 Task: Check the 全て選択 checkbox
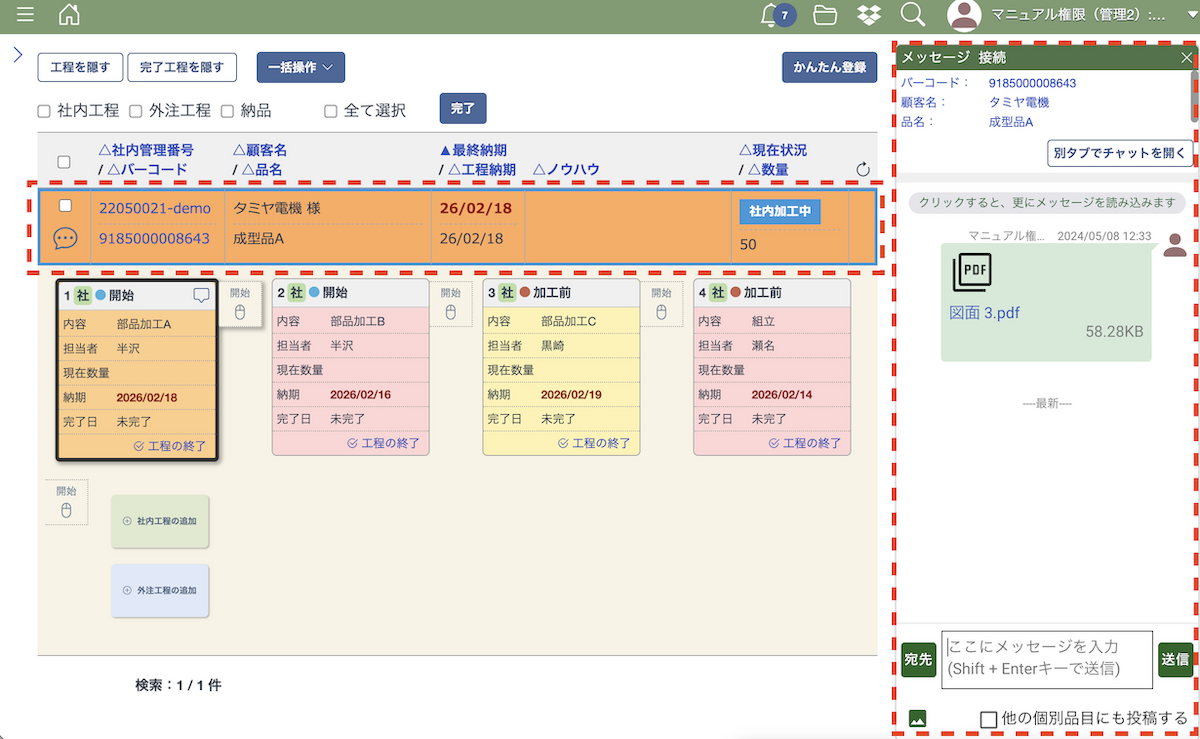[331, 111]
